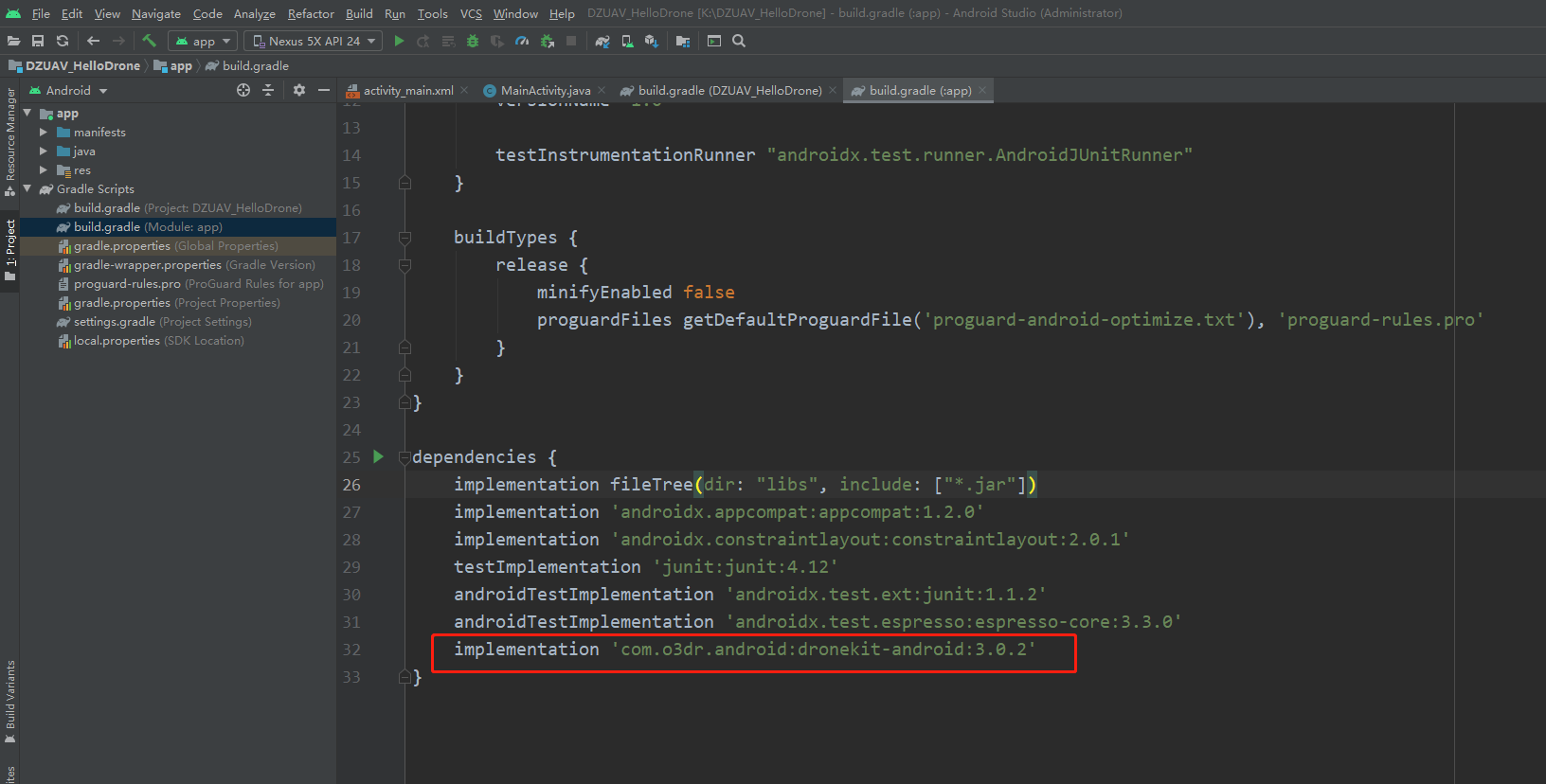Navigate back with the left arrow icon

tap(93, 41)
